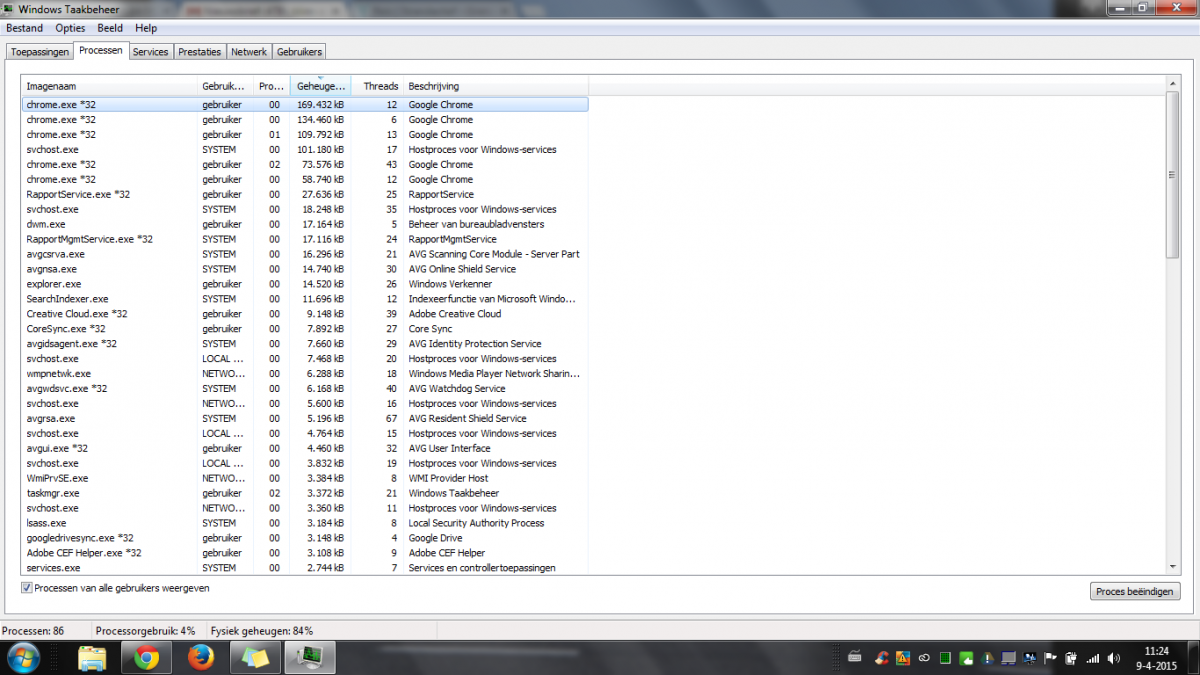1200x675 pixels.
Task: Click the Task Manager taskbar button
Action: [310, 658]
